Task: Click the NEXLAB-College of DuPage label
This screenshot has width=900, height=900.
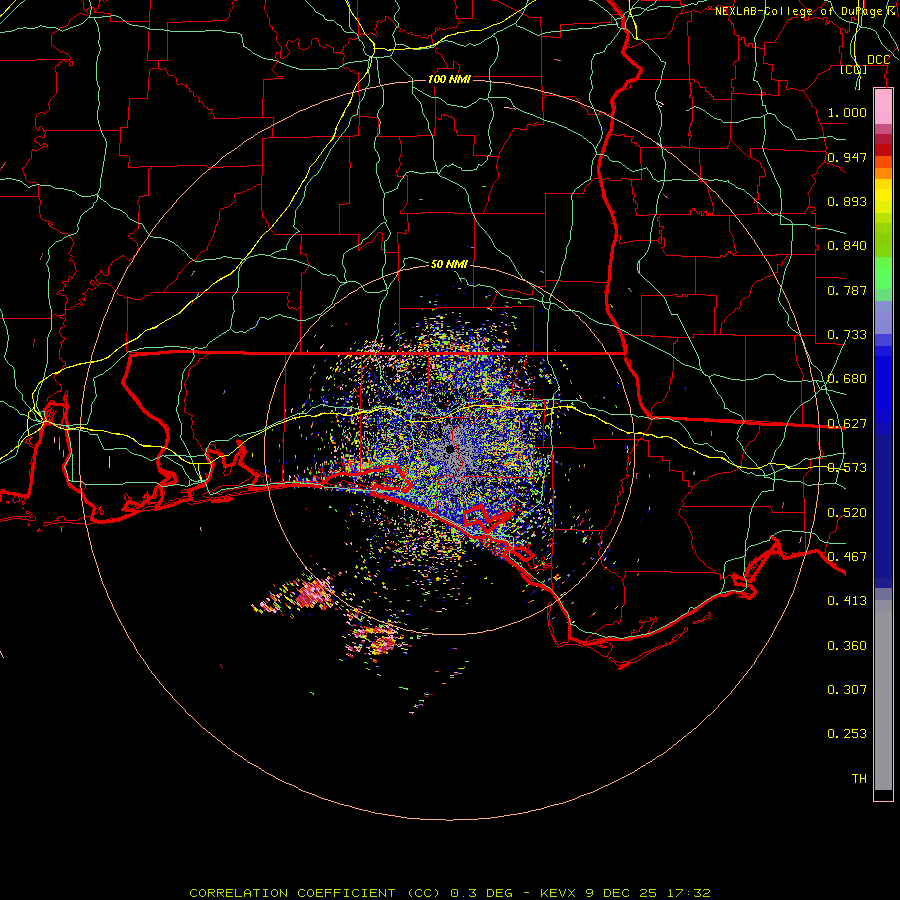Action: click(x=799, y=11)
